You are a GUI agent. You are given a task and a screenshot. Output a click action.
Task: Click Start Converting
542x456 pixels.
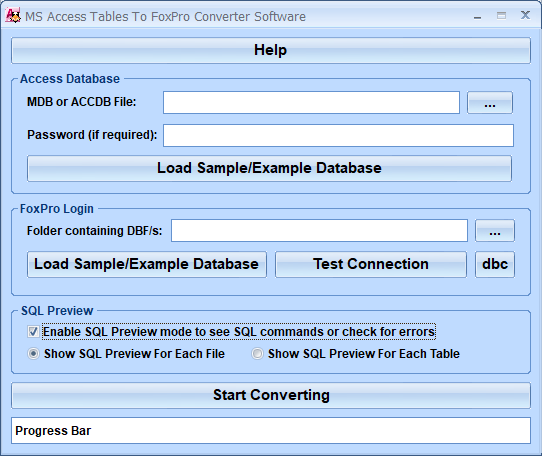[271, 395]
